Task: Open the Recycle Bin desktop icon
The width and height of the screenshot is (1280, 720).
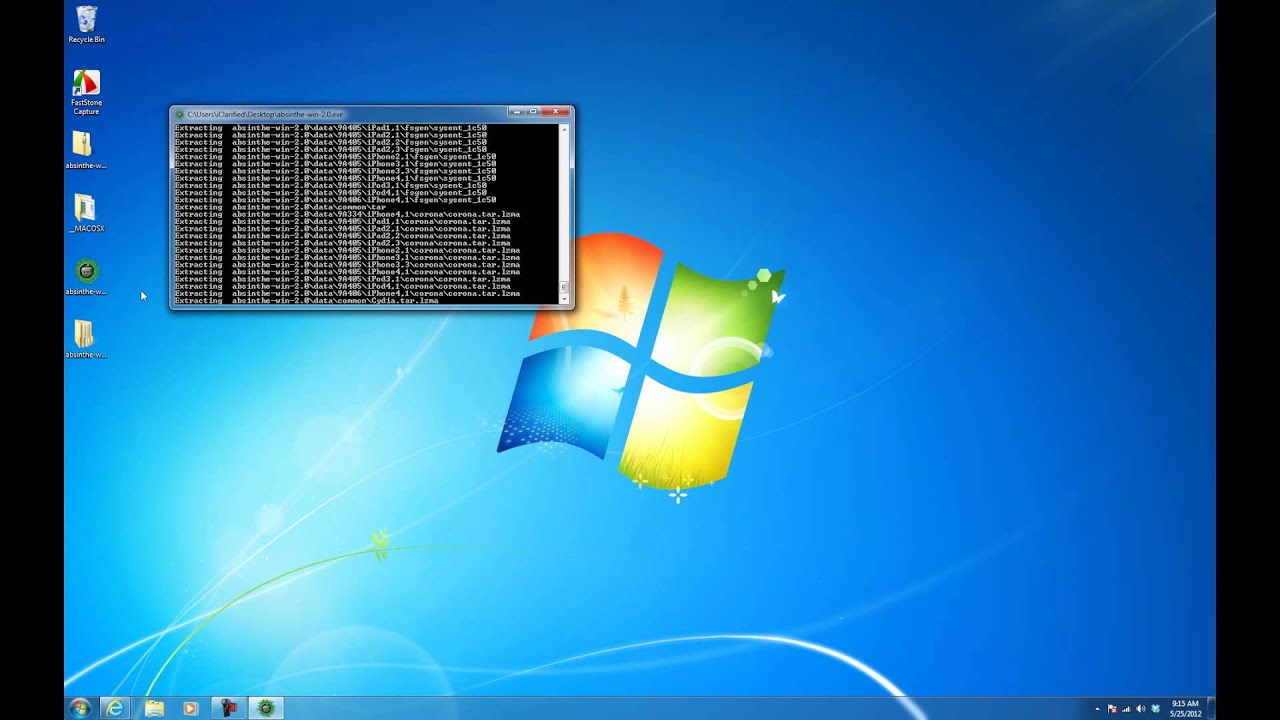Action: (x=86, y=24)
